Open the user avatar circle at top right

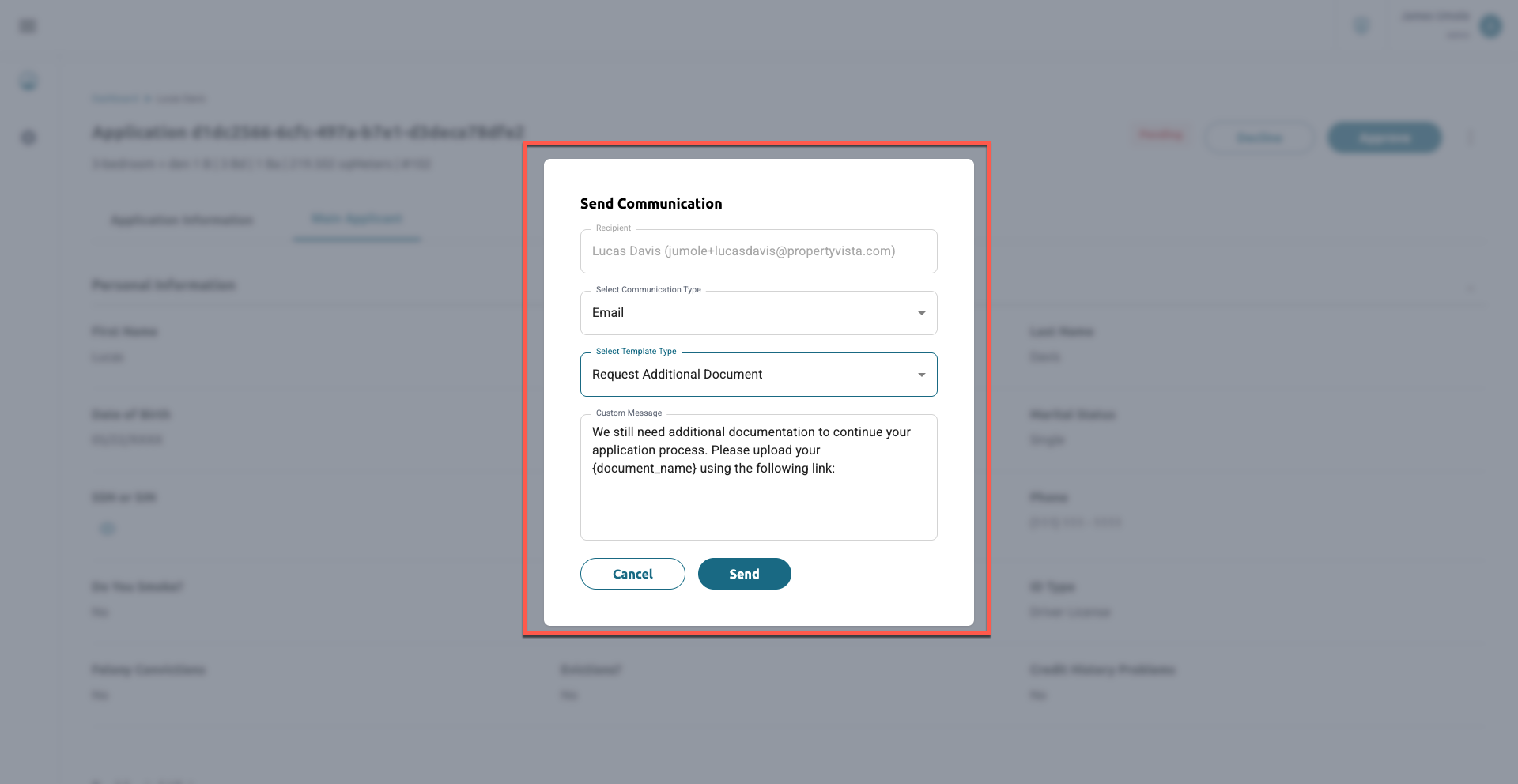[x=1490, y=26]
